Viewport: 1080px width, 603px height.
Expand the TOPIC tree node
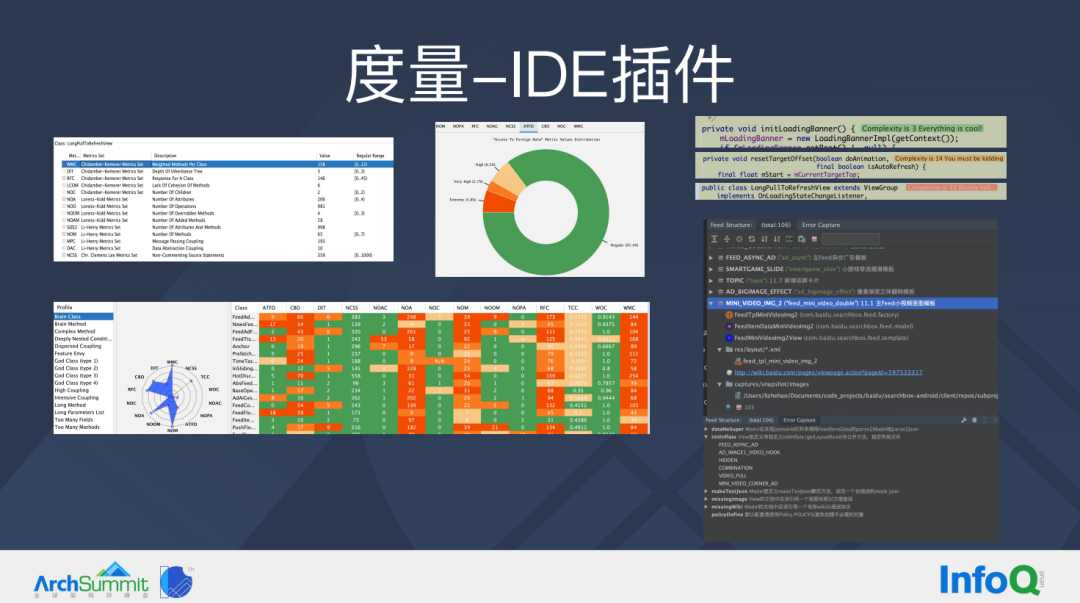711,279
